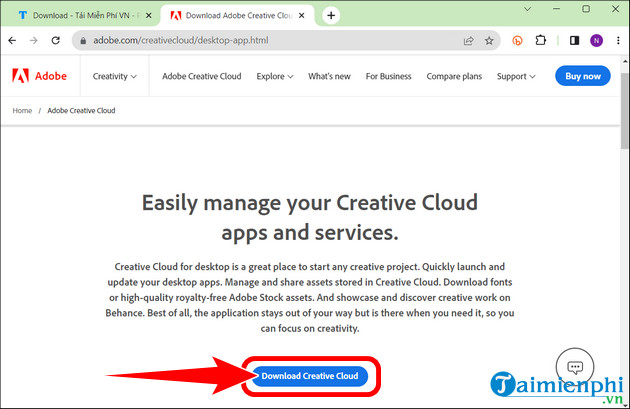Click Adobe Creative Cloud breadcrumb
This screenshot has height=409, width=630.
coord(81,110)
